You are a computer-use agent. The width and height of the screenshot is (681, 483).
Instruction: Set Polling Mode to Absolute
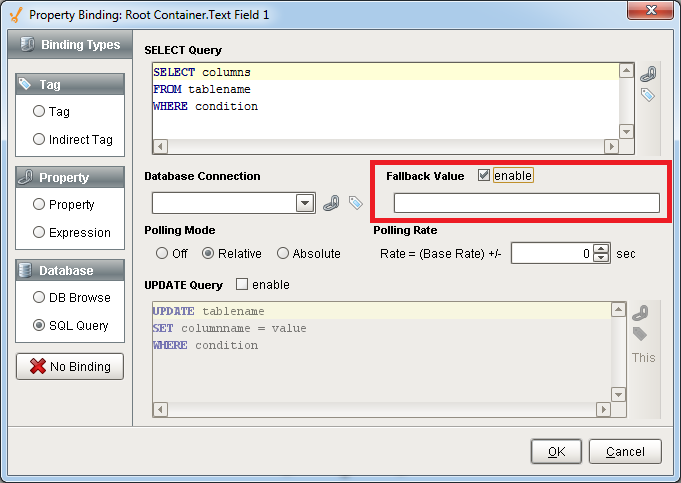pyautogui.click(x=283, y=254)
